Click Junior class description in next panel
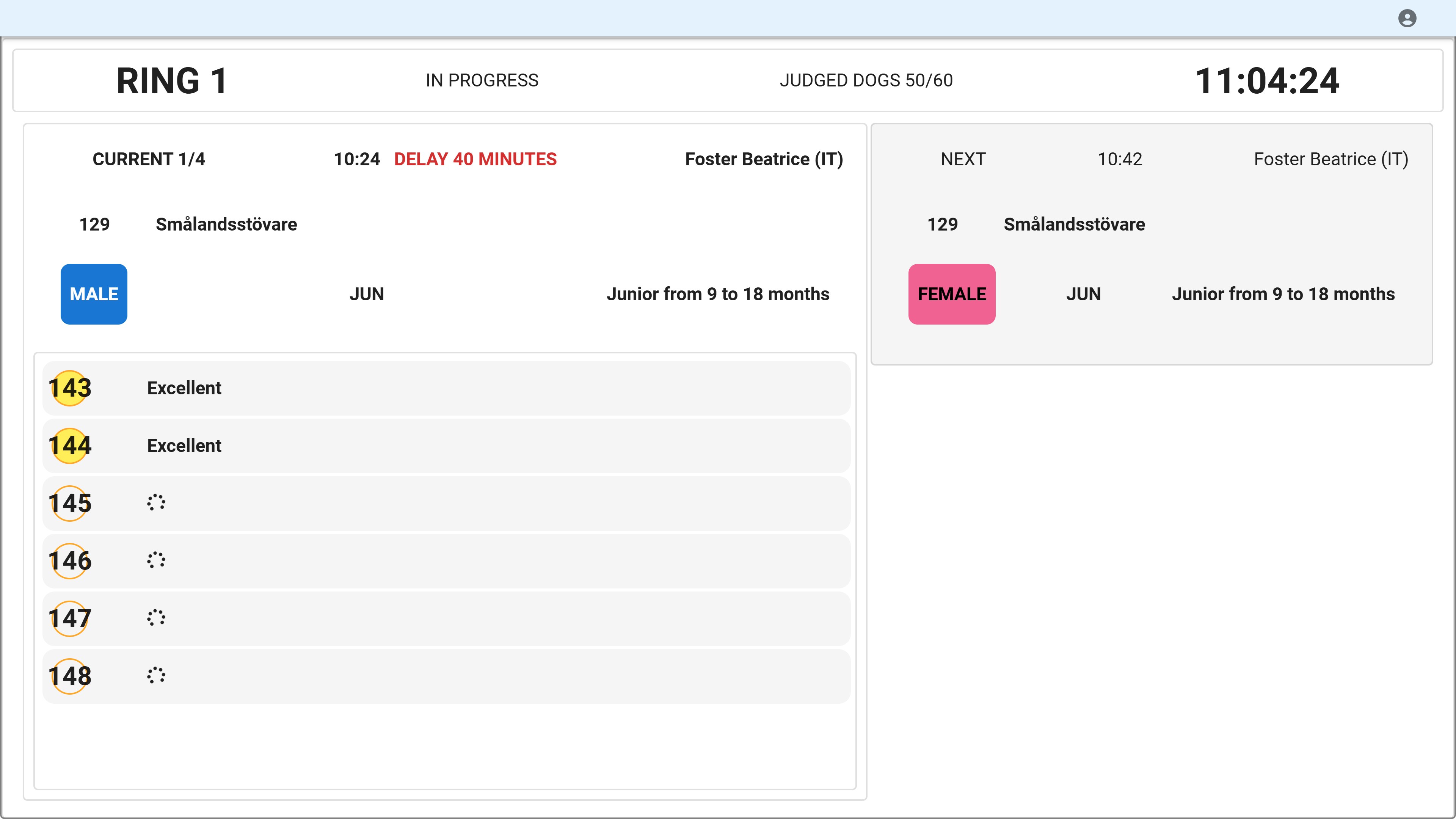This screenshot has height=819, width=1456. click(x=1283, y=295)
